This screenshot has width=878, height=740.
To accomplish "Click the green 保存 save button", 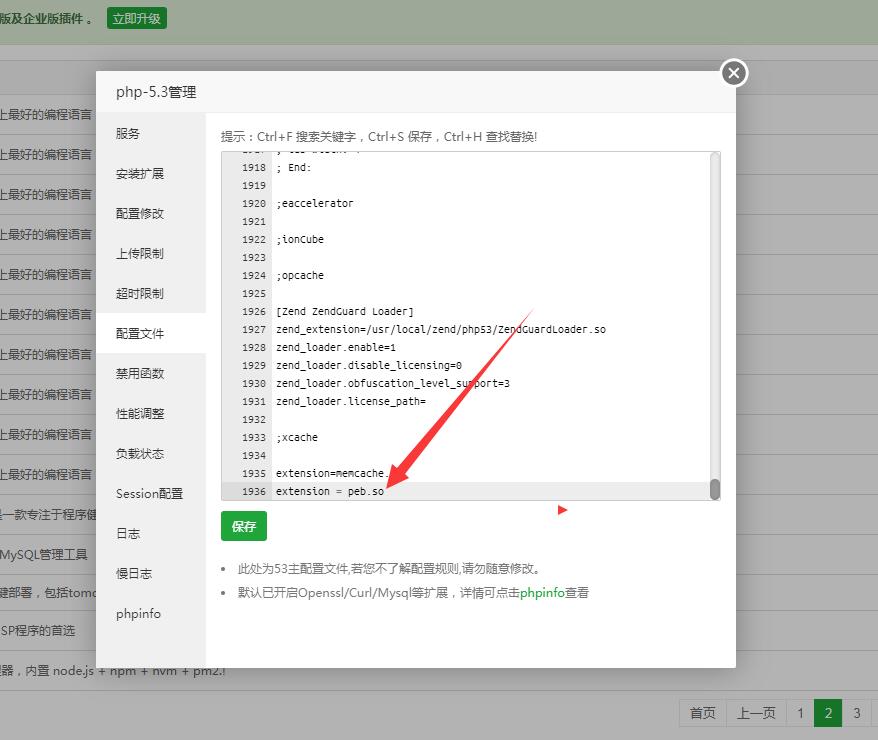I will coord(244,526).
